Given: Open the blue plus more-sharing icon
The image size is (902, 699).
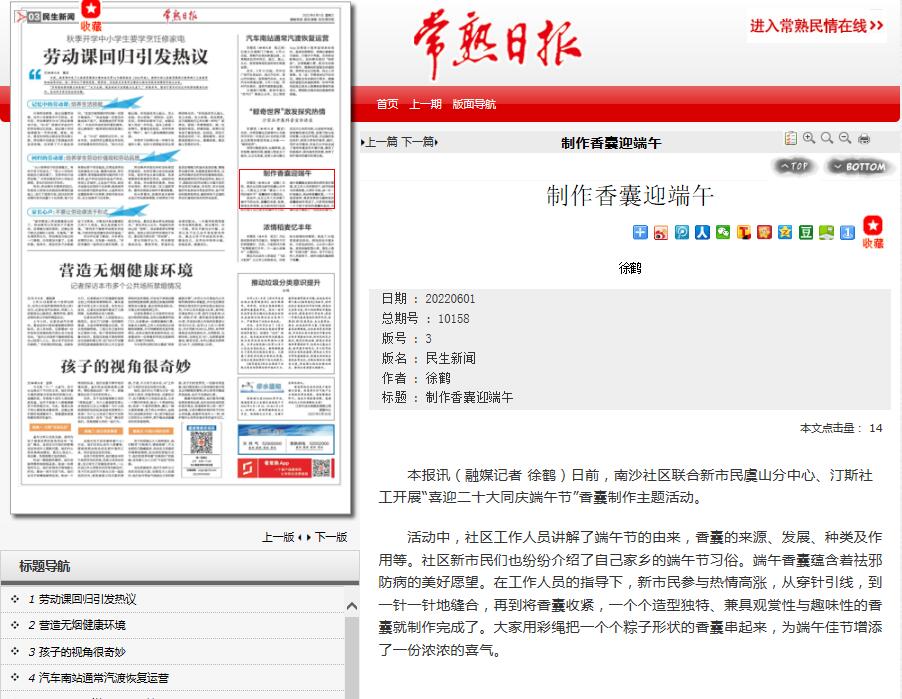Looking at the screenshot, I should tap(640, 232).
